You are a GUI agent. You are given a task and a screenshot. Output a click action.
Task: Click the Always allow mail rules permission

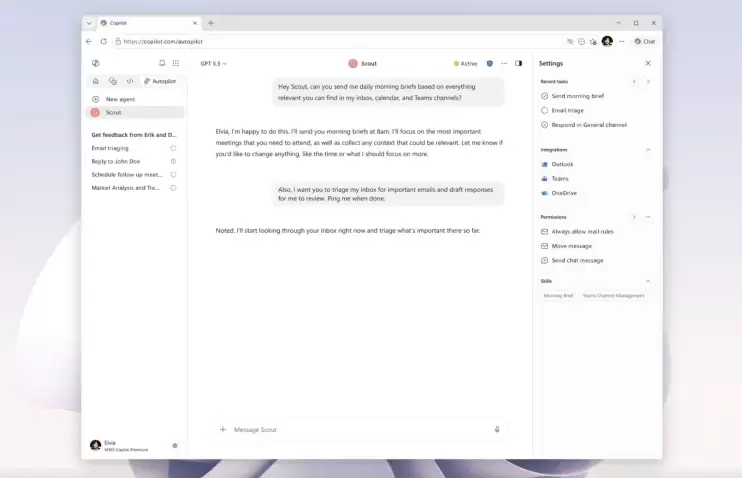[577, 231]
